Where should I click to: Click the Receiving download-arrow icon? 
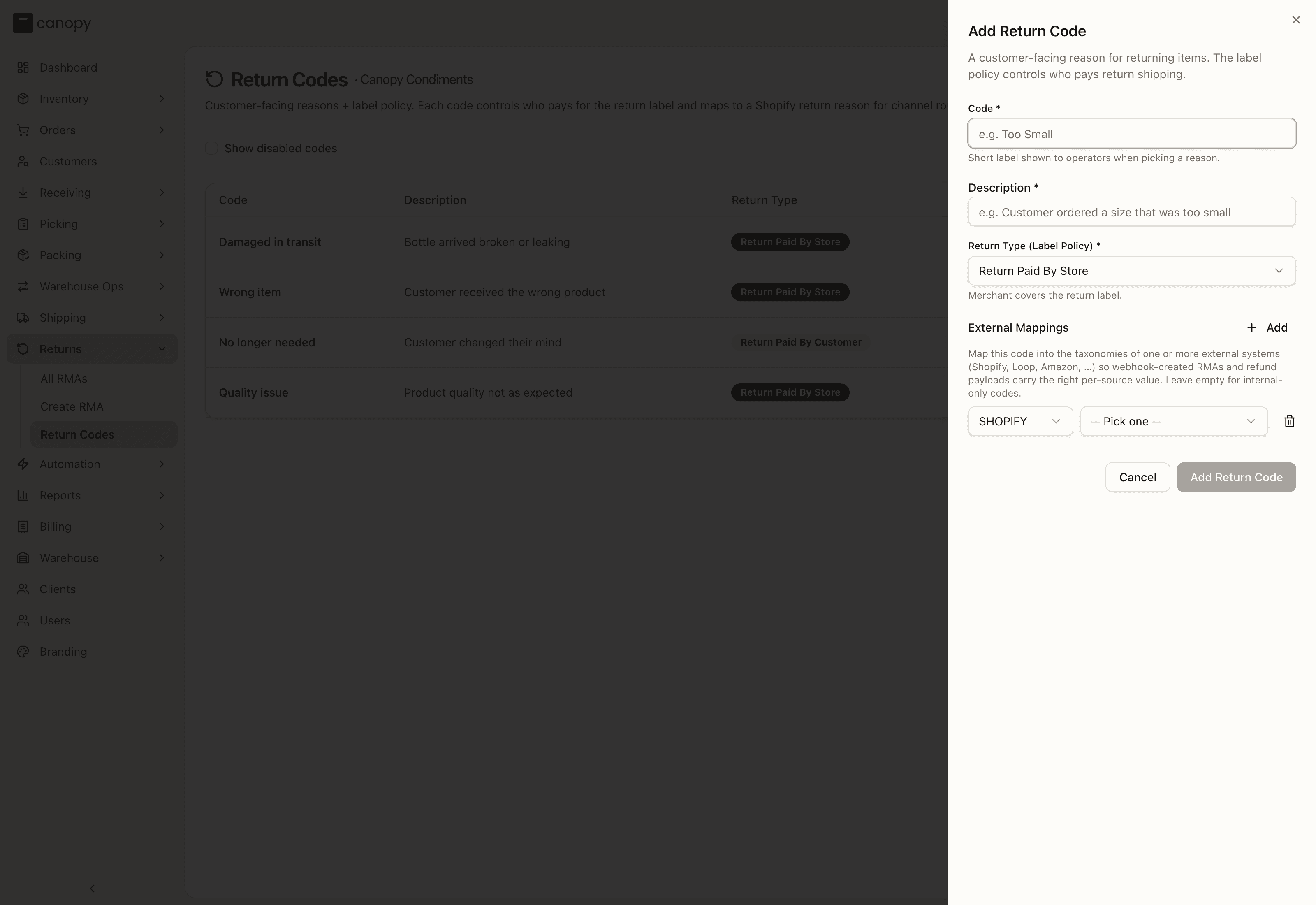tap(23, 193)
